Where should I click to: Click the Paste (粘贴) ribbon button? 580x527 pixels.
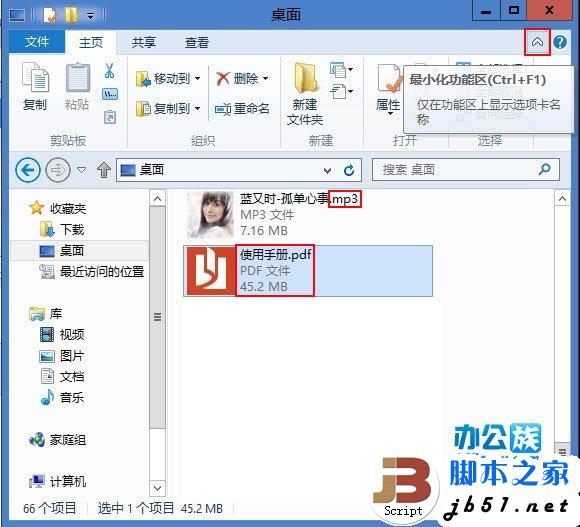click(77, 87)
